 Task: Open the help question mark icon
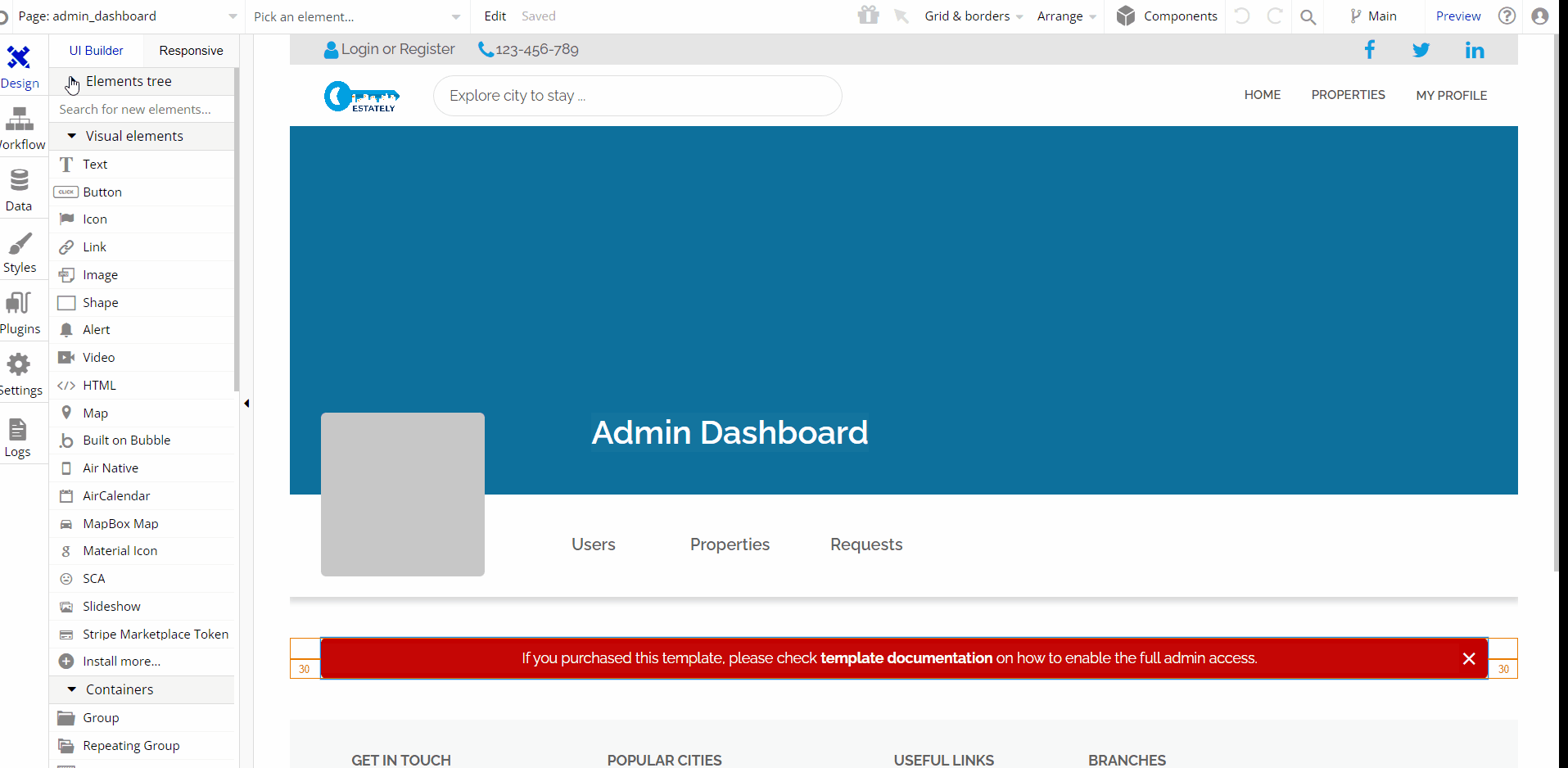click(1507, 16)
